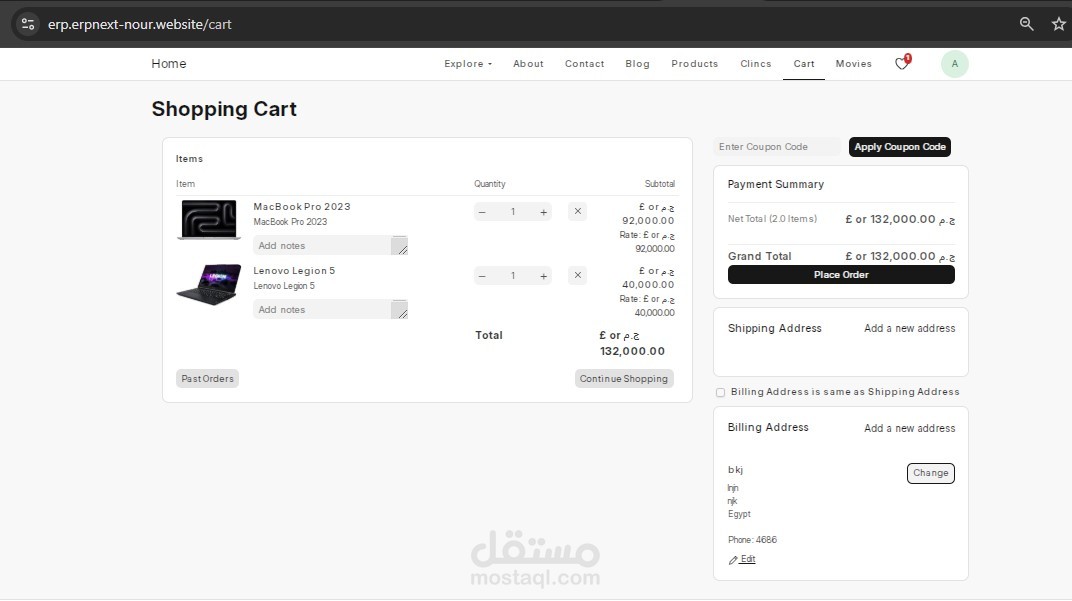This screenshot has height=601, width=1072.
Task: Click the Lenovo Legion 5 item title
Action: click(x=294, y=271)
